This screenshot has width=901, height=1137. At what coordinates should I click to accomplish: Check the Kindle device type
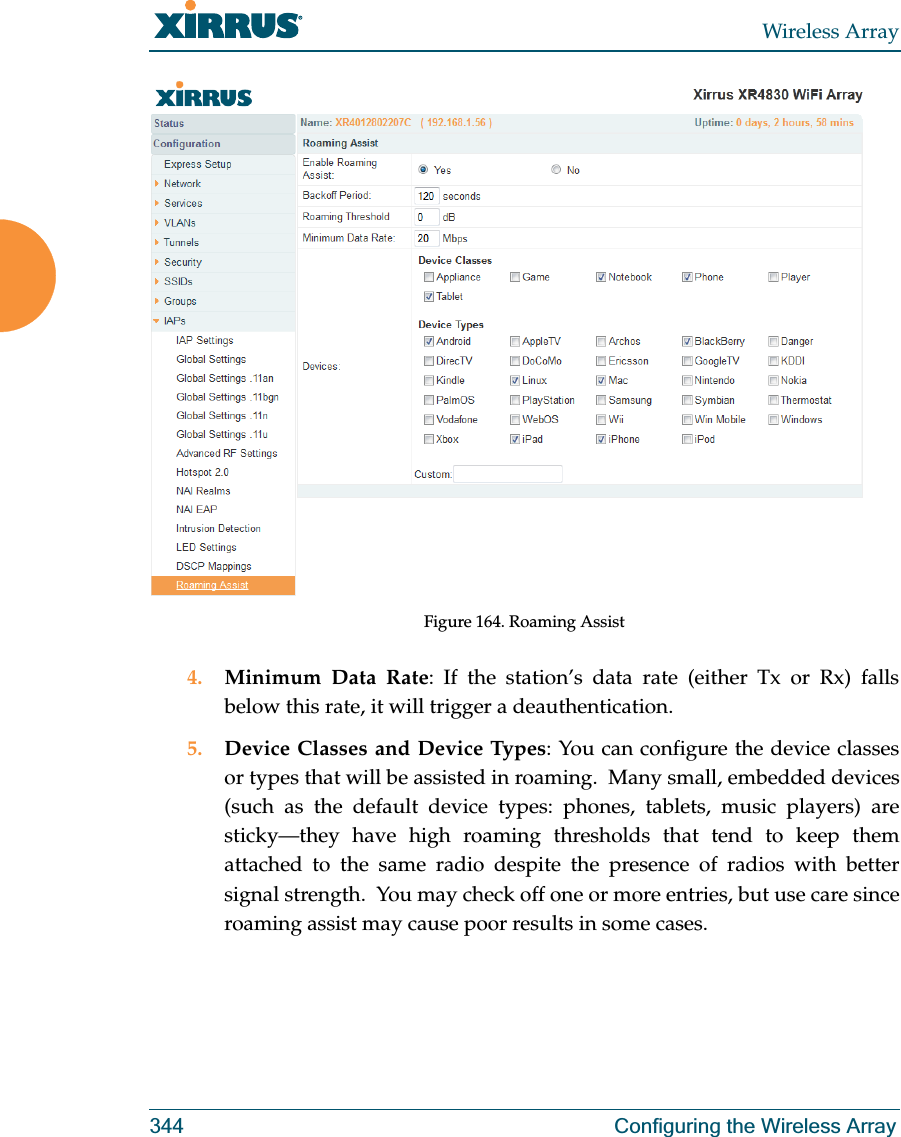429,381
